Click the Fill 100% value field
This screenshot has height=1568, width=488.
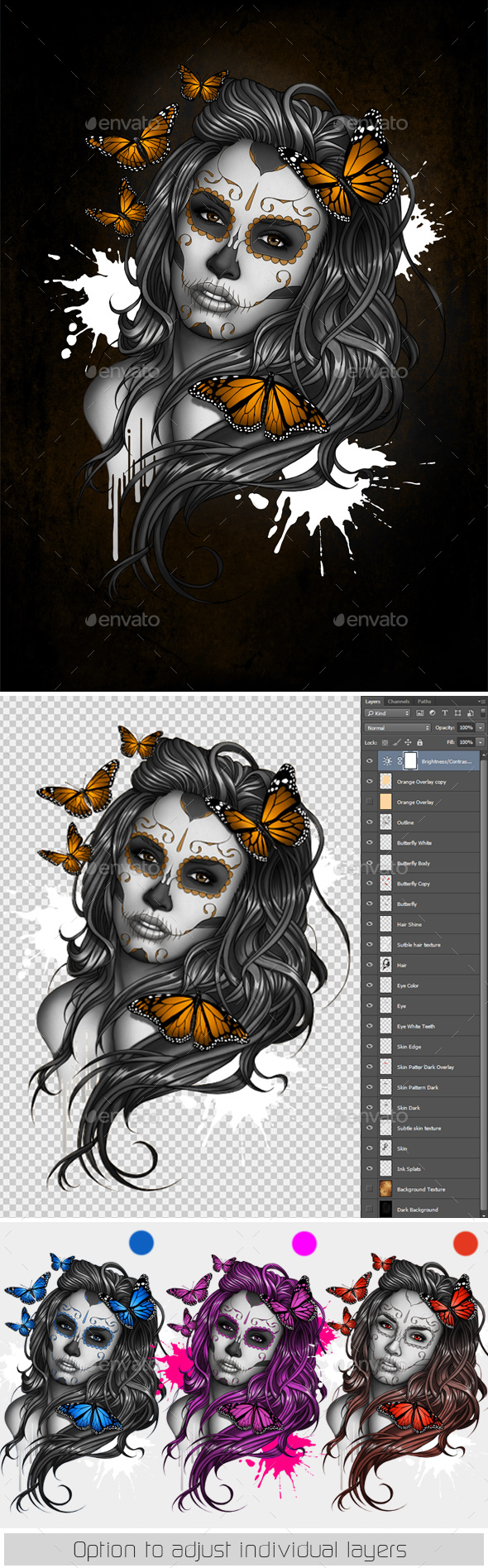tap(466, 742)
